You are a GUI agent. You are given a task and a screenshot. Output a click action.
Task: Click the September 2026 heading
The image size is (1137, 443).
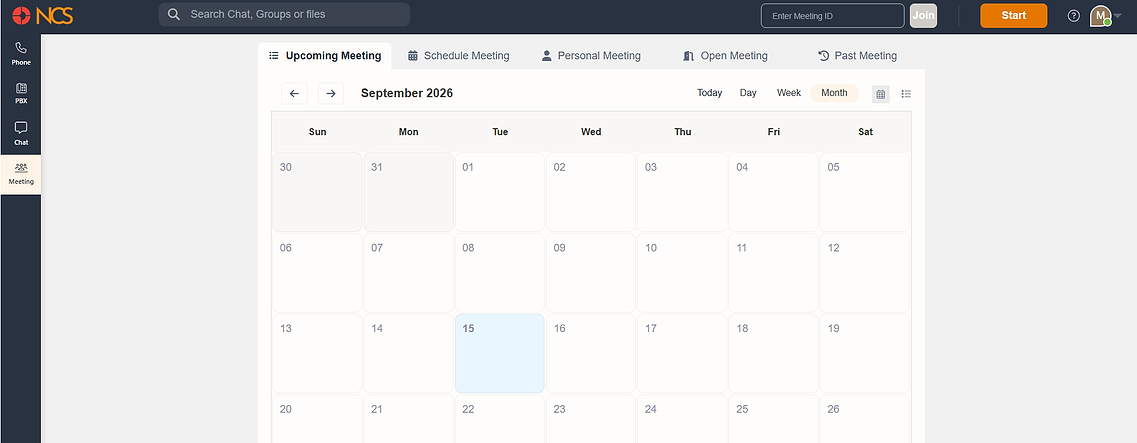407,94
